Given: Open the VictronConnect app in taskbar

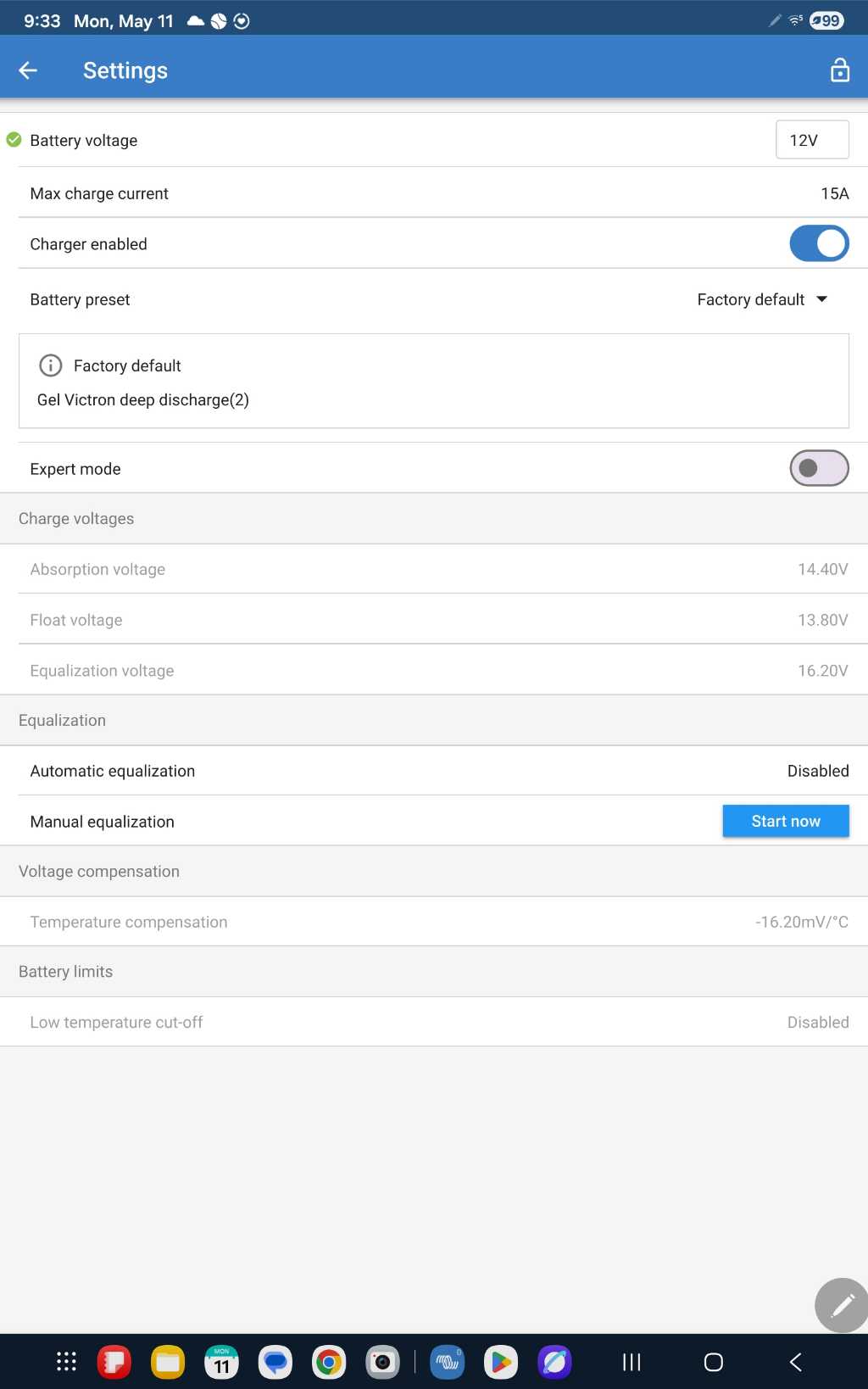Looking at the screenshot, I should pos(448,1362).
